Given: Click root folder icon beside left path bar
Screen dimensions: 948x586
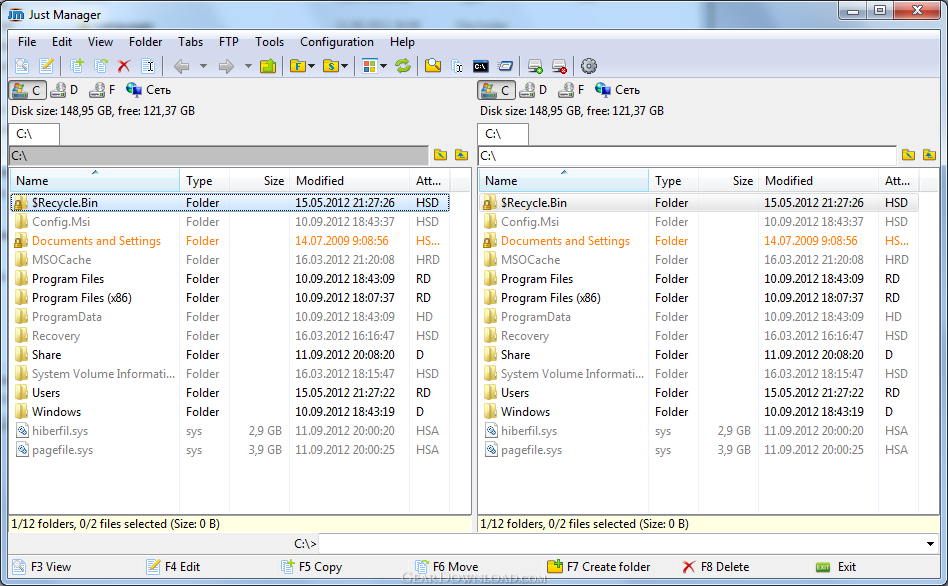Looking at the screenshot, I should [441, 155].
